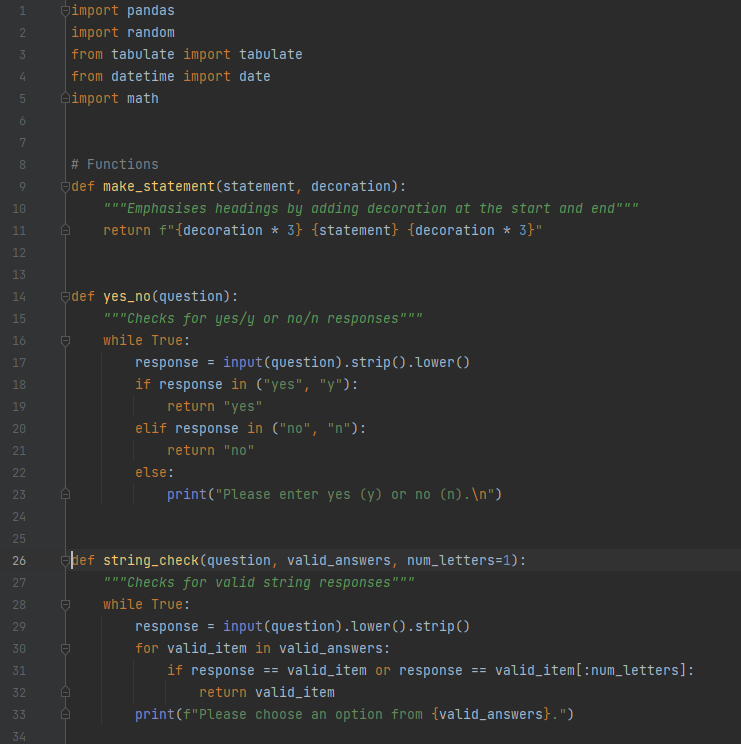
Task: Click the 'return valid_item' statement
Action: [x=266, y=693]
